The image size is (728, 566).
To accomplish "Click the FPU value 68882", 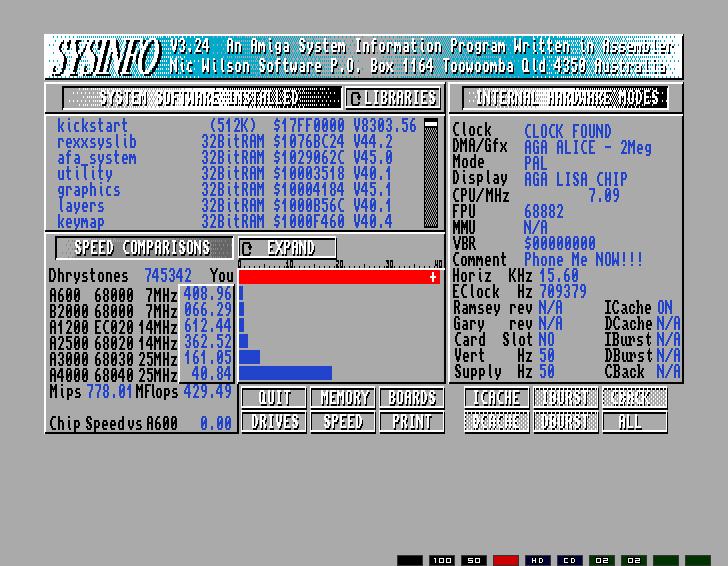I will [544, 212].
